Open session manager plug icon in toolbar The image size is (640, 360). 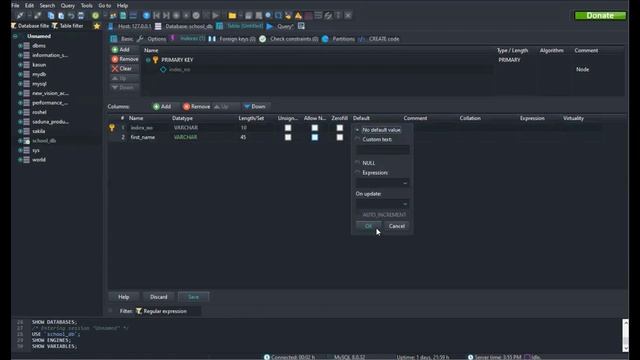point(20,16)
